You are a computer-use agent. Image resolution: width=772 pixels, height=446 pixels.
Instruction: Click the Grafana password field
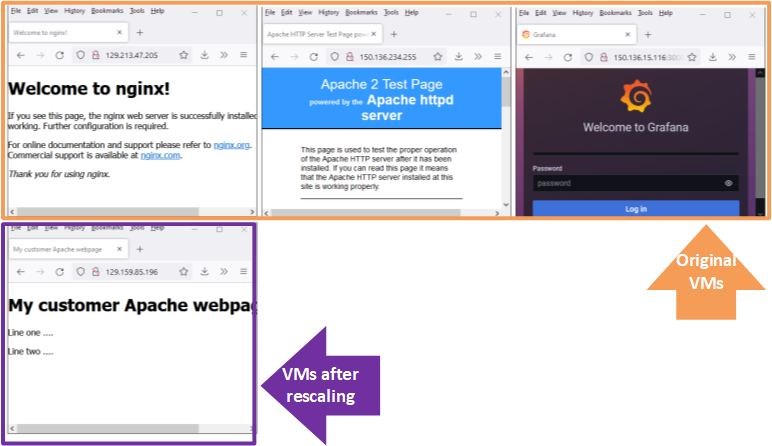click(x=636, y=183)
